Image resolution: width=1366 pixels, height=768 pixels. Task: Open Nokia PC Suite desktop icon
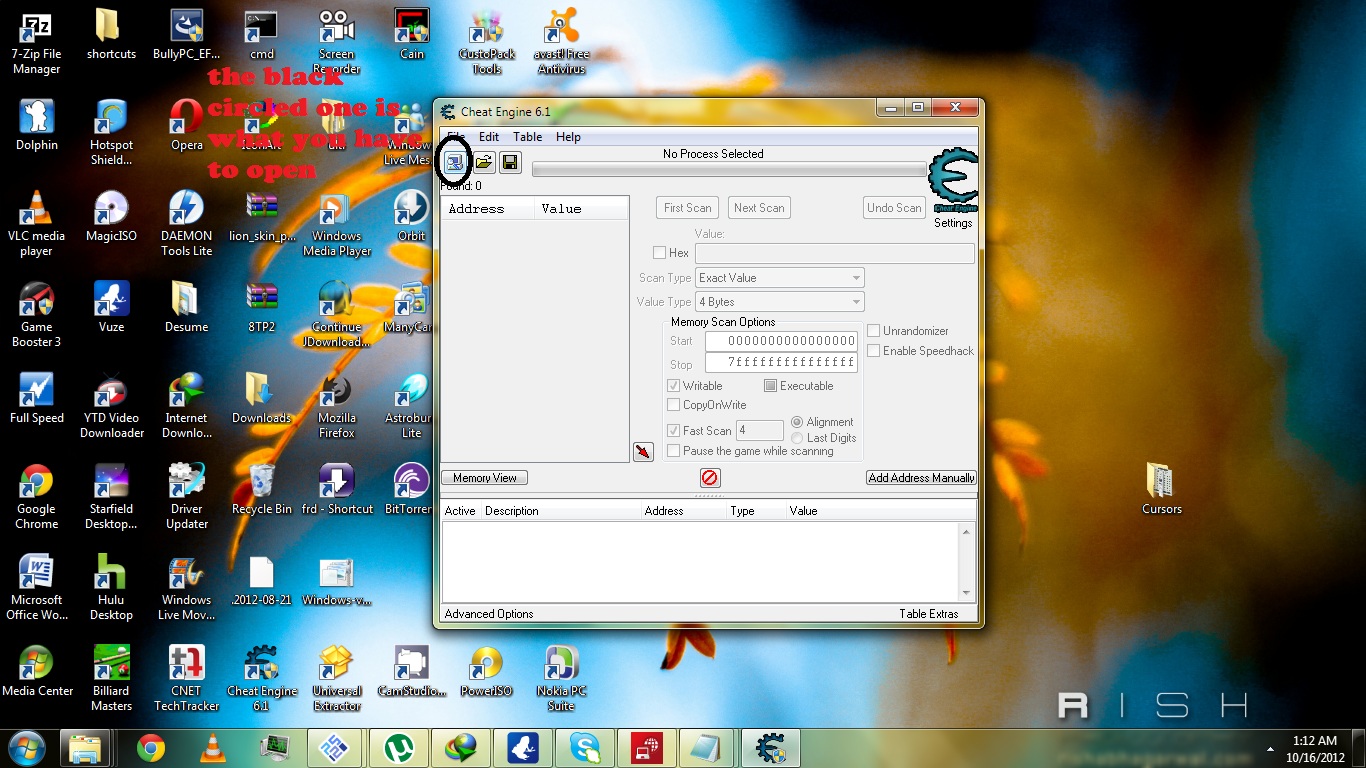561,678
